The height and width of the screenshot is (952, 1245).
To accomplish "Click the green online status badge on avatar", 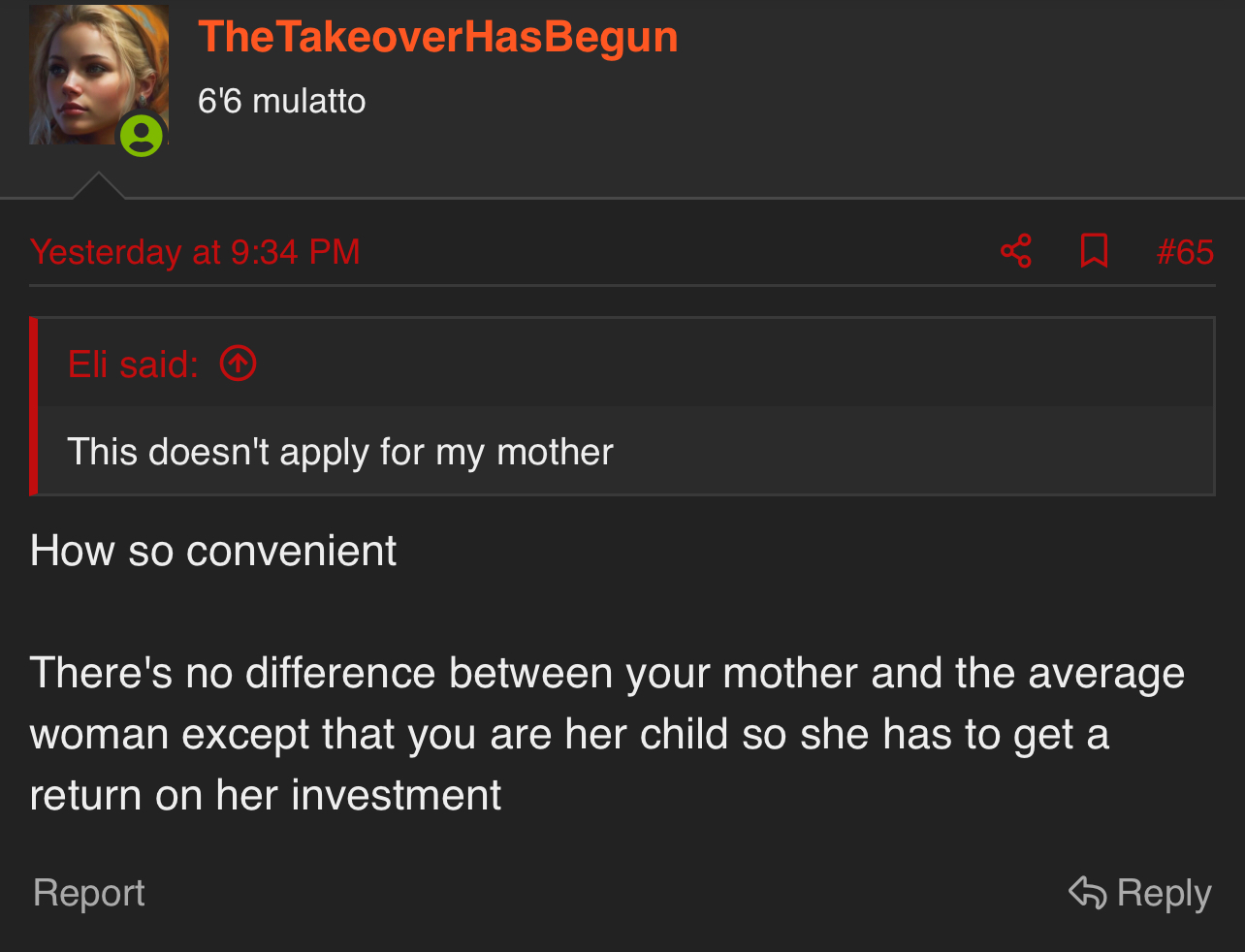I will pyautogui.click(x=142, y=135).
